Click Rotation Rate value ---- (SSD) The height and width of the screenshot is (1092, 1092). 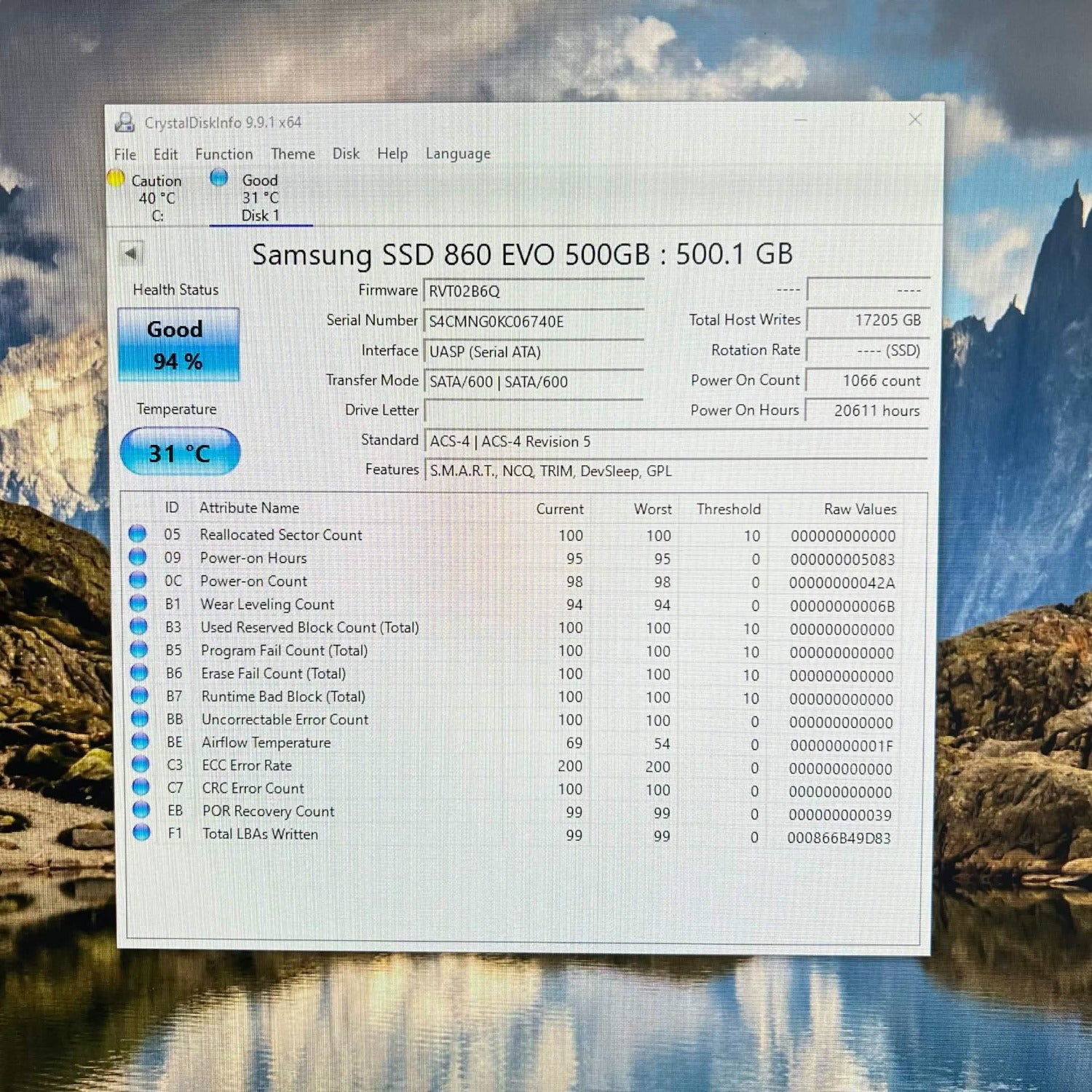[x=868, y=350]
